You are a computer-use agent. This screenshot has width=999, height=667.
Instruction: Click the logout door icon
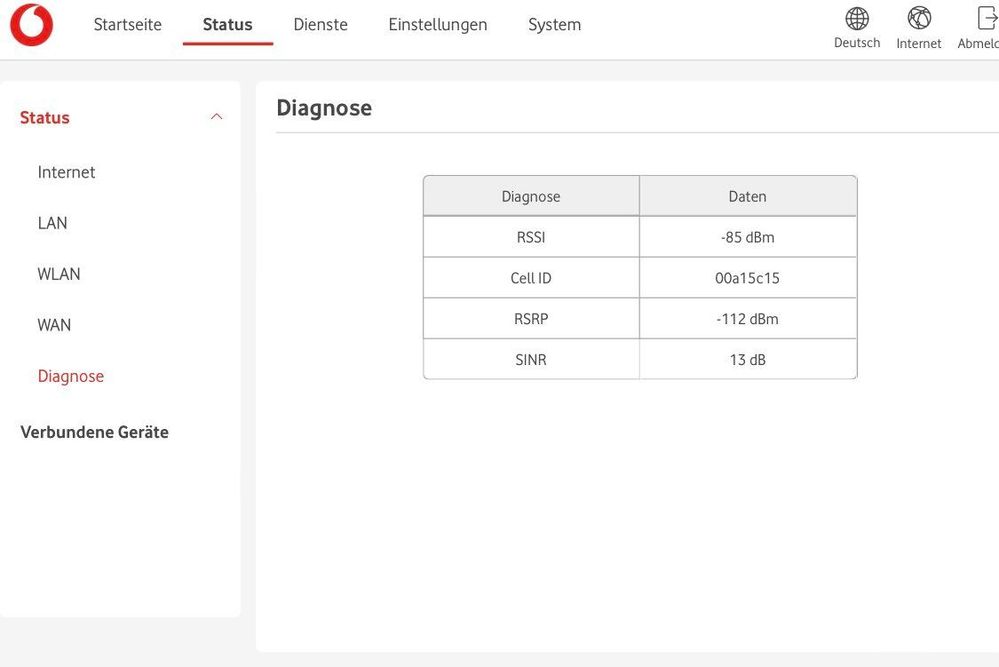[x=985, y=19]
